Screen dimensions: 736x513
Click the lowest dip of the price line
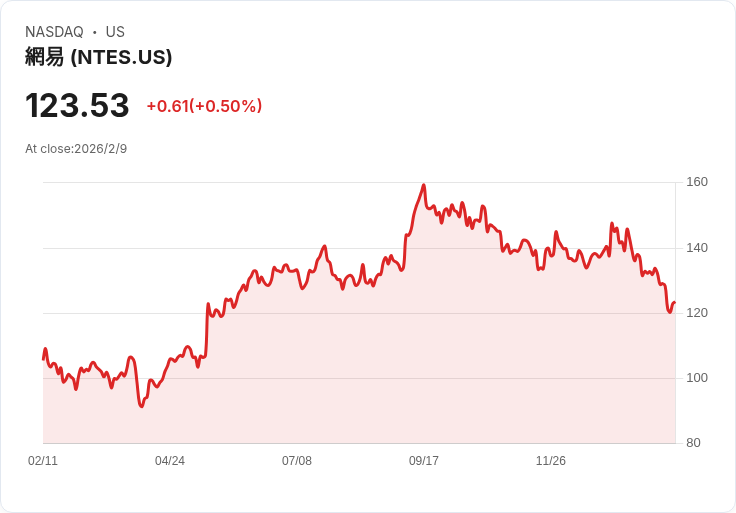pos(142,406)
